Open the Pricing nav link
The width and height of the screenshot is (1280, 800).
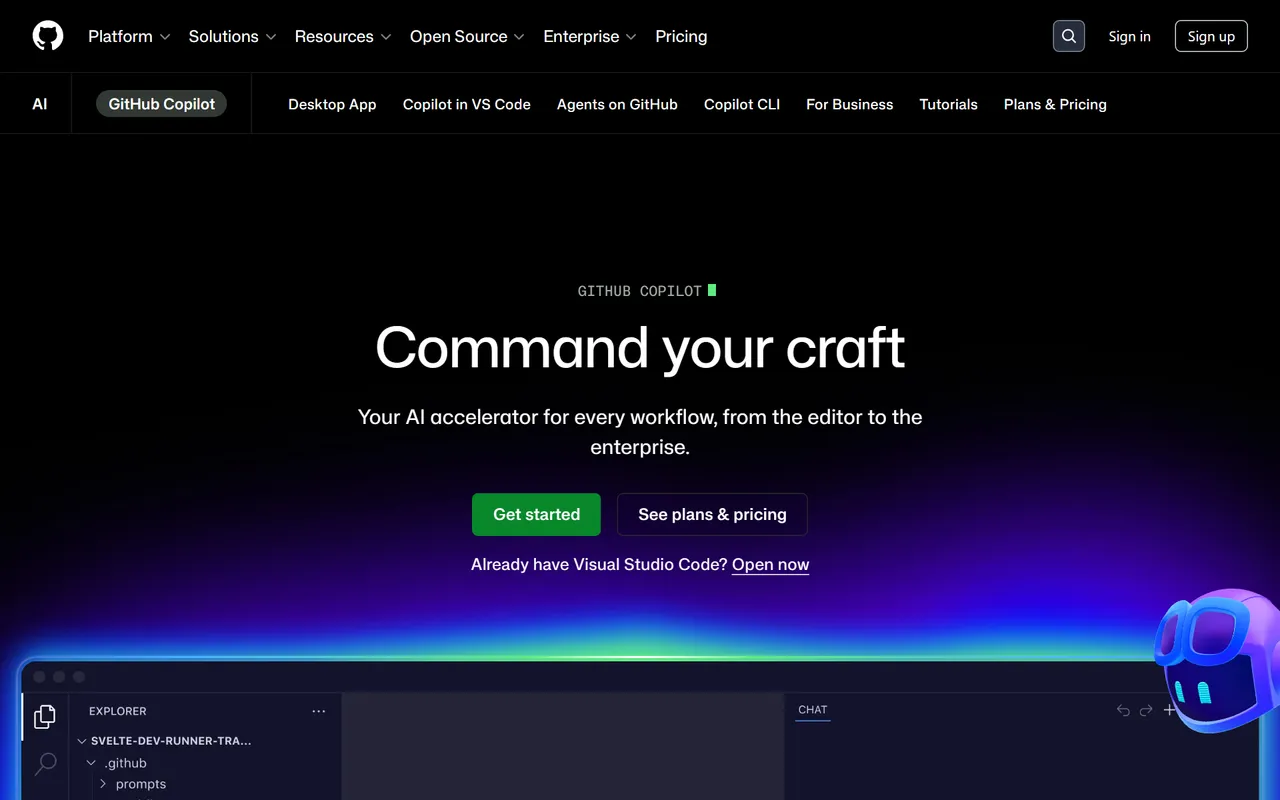pos(681,36)
